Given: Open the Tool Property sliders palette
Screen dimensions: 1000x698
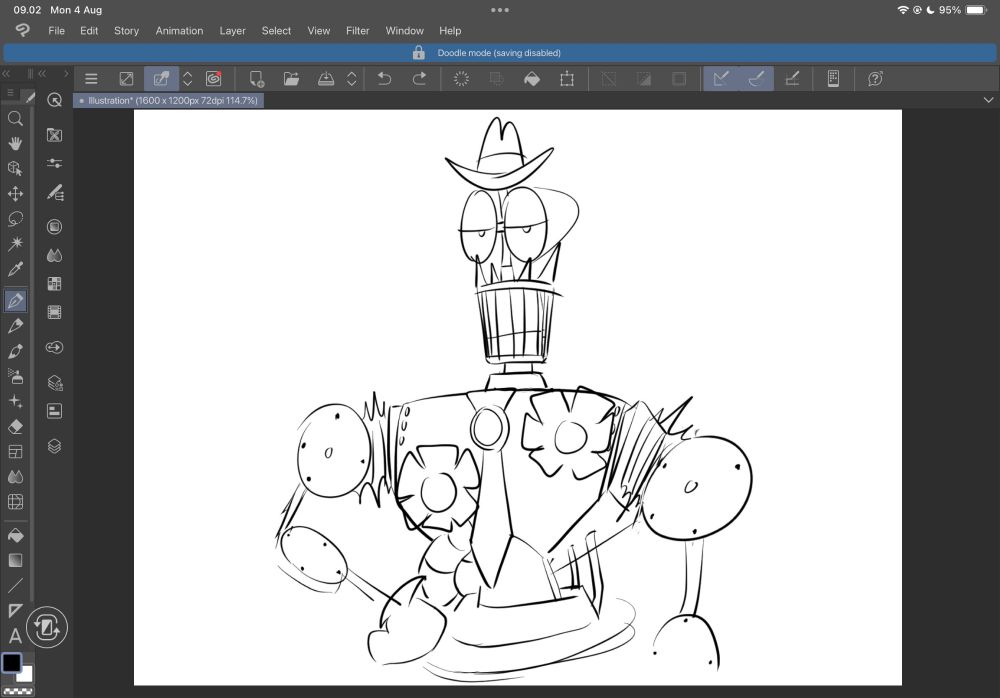Looking at the screenshot, I should 55,163.
